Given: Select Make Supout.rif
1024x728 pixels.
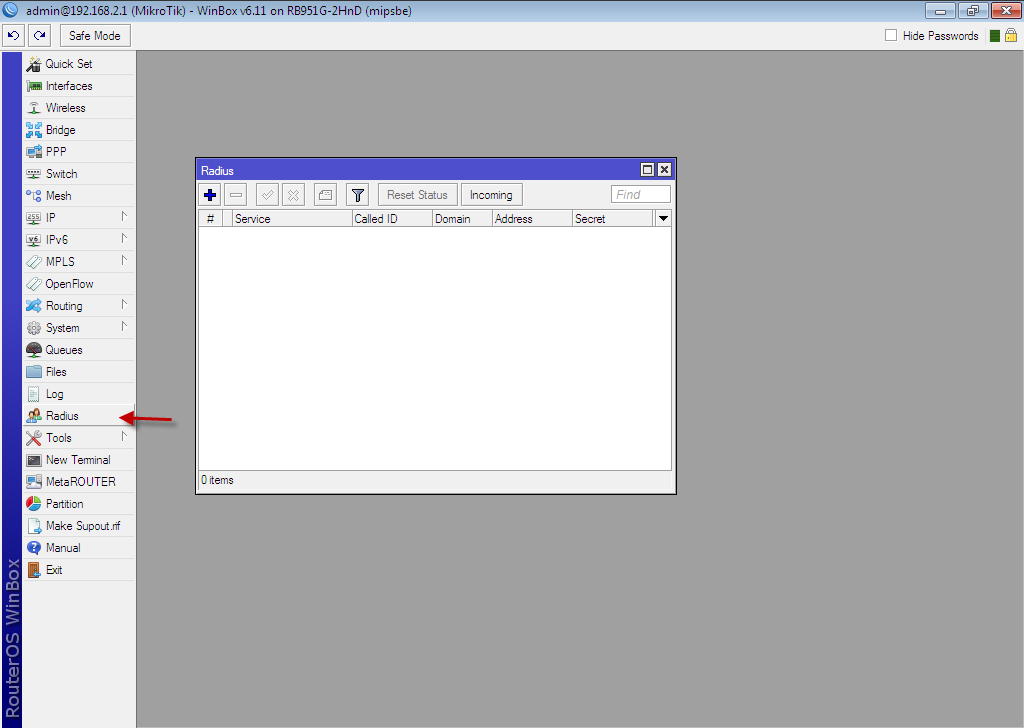Looking at the screenshot, I should pos(79,526).
